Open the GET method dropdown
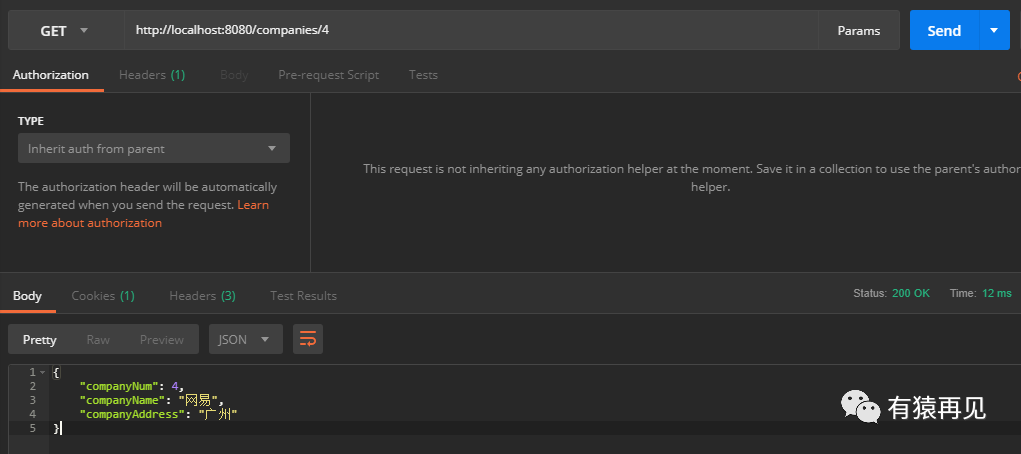The height and width of the screenshot is (454, 1021). tap(64, 31)
